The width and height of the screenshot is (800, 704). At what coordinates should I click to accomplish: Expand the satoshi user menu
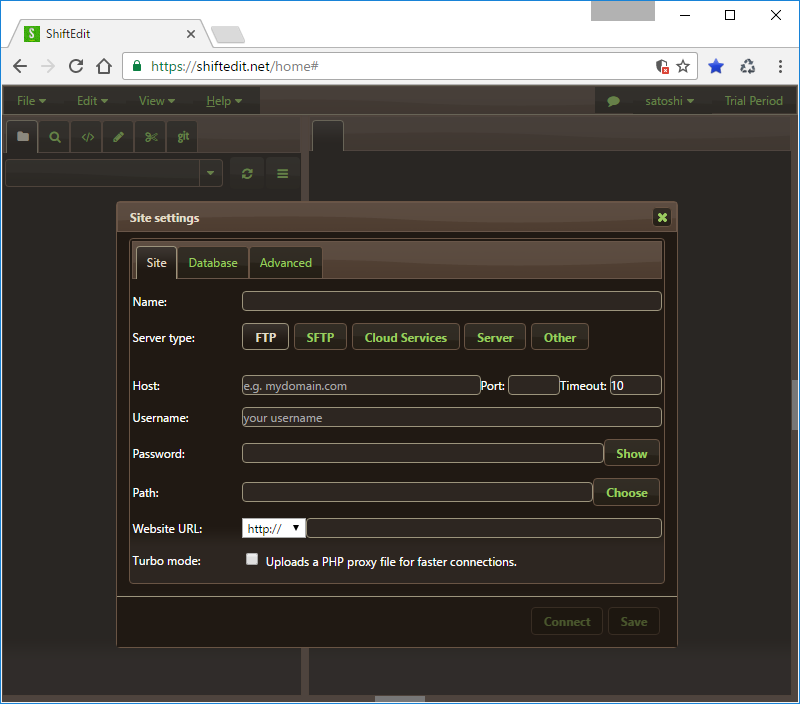tap(669, 101)
